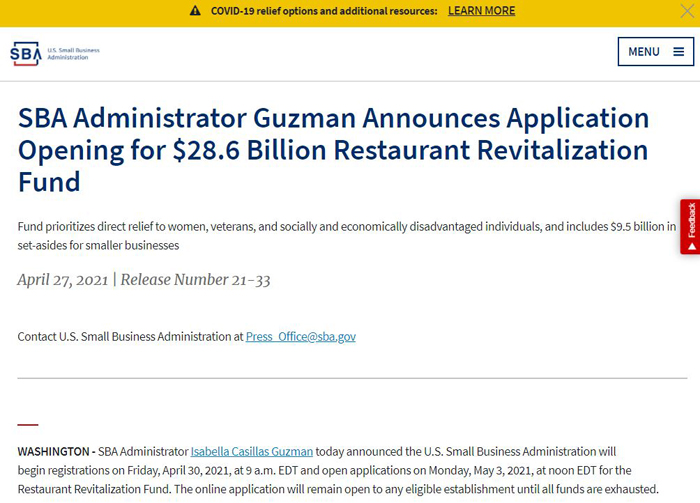This screenshot has width=700, height=503.
Task: Click the date and Release Number 21-33 line
Action: pos(144,280)
